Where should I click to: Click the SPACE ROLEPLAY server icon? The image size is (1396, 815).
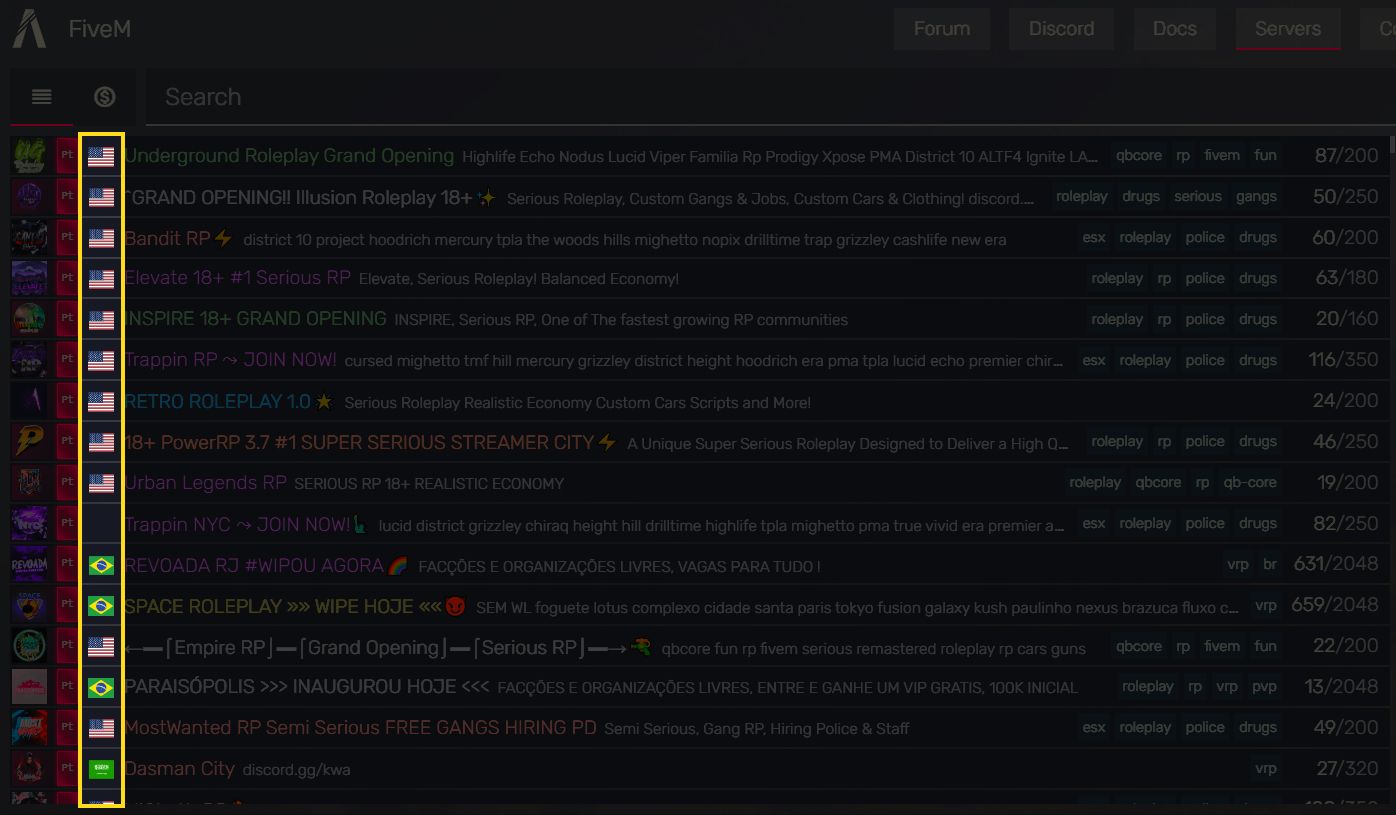click(29, 606)
